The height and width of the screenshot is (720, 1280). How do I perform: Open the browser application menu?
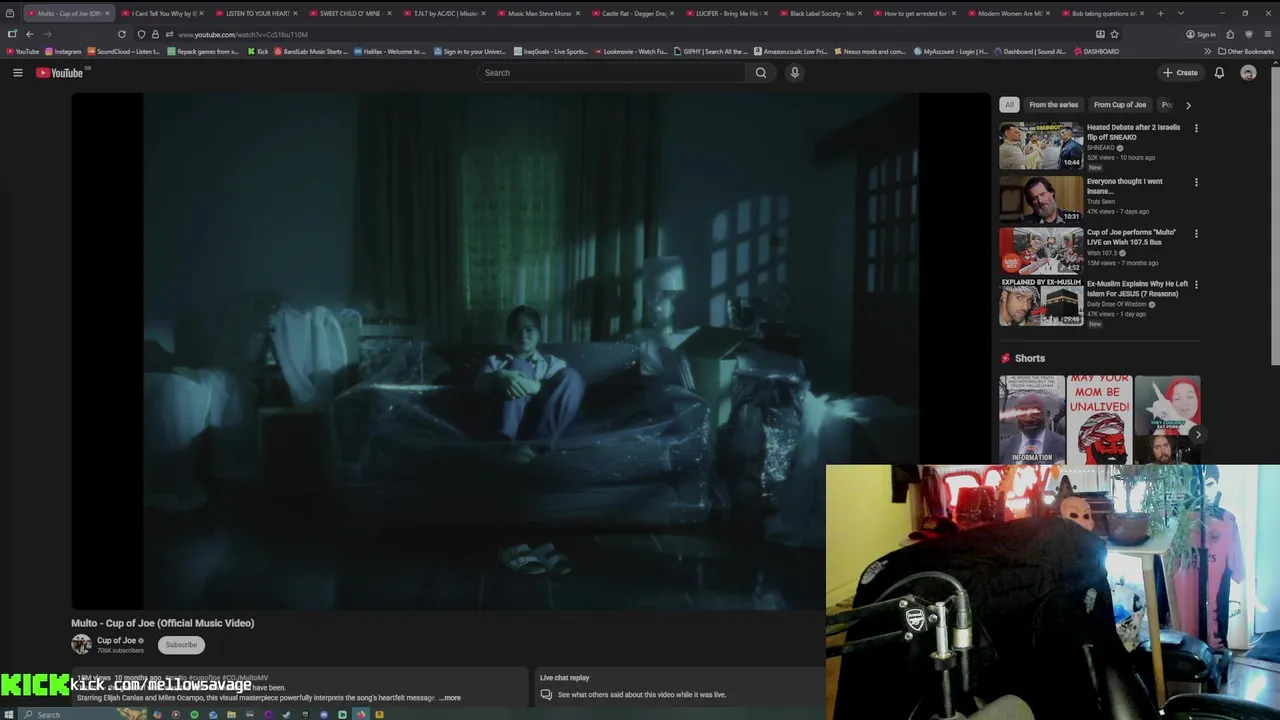click(1268, 34)
